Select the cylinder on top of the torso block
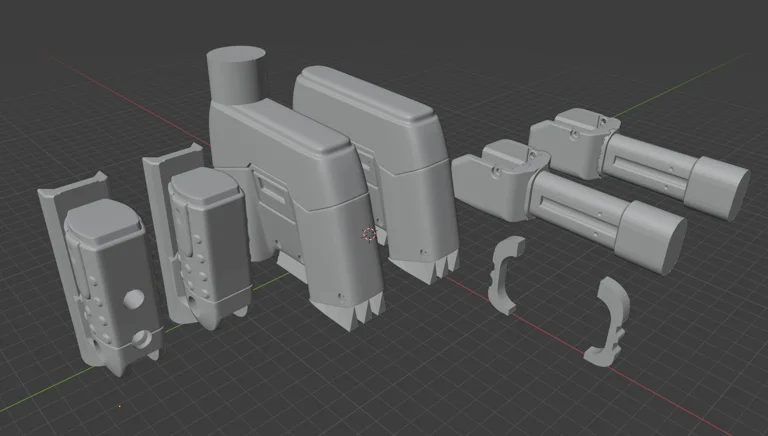Screen dimensions: 768x436 [238, 73]
